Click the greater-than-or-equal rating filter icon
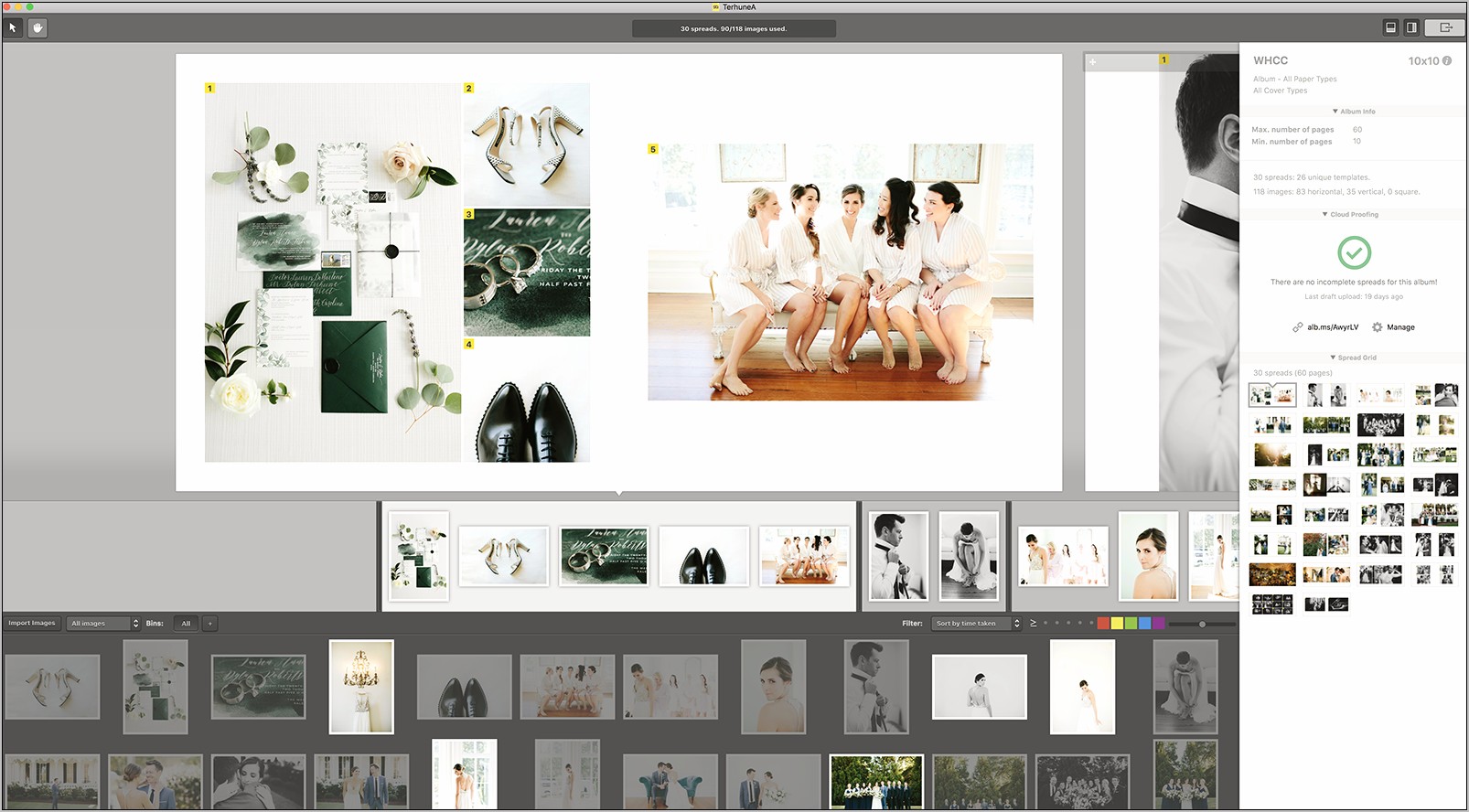Screen dimensions: 1469x812 (x=1034, y=624)
